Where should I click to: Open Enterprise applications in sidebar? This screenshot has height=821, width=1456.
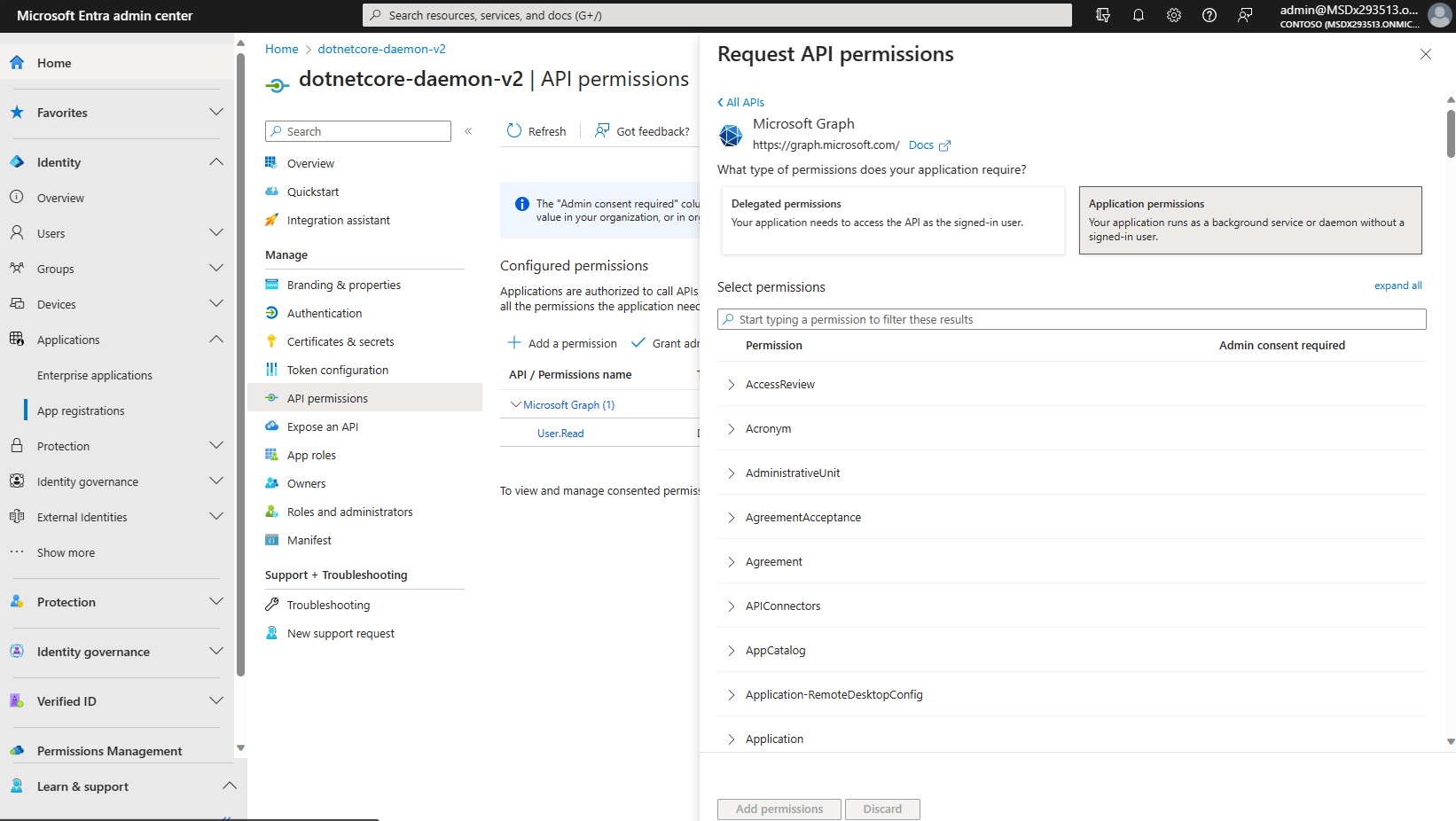pos(95,375)
